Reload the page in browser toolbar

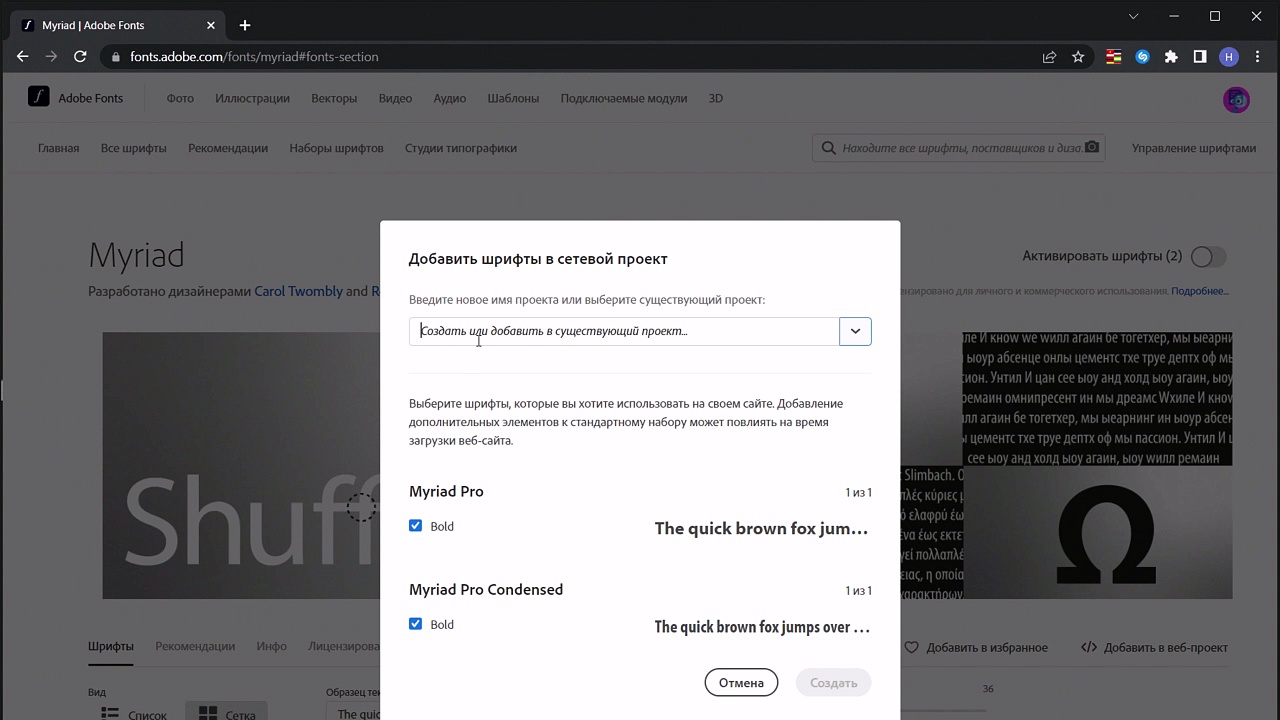81,57
